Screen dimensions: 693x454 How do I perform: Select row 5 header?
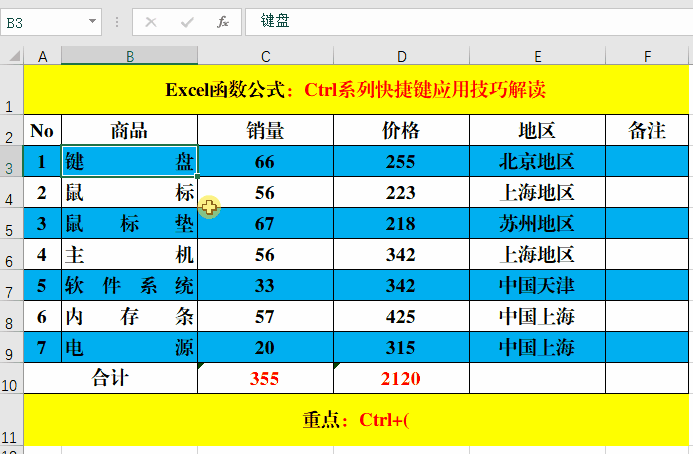pyautogui.click(x=11, y=223)
